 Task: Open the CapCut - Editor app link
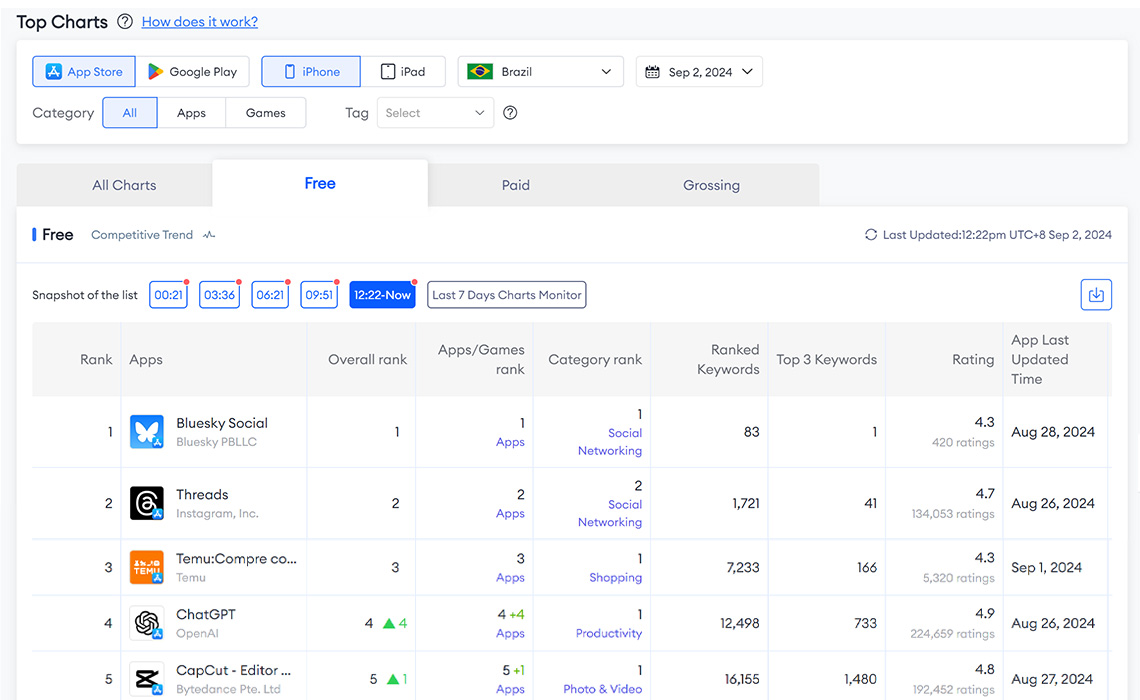point(233,670)
